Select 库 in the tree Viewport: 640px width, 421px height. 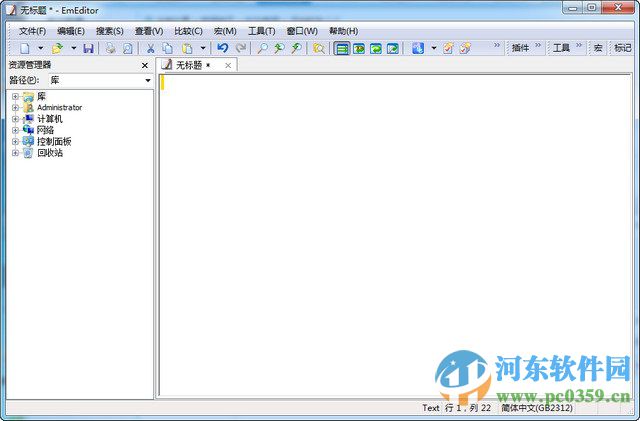[x=41, y=96]
